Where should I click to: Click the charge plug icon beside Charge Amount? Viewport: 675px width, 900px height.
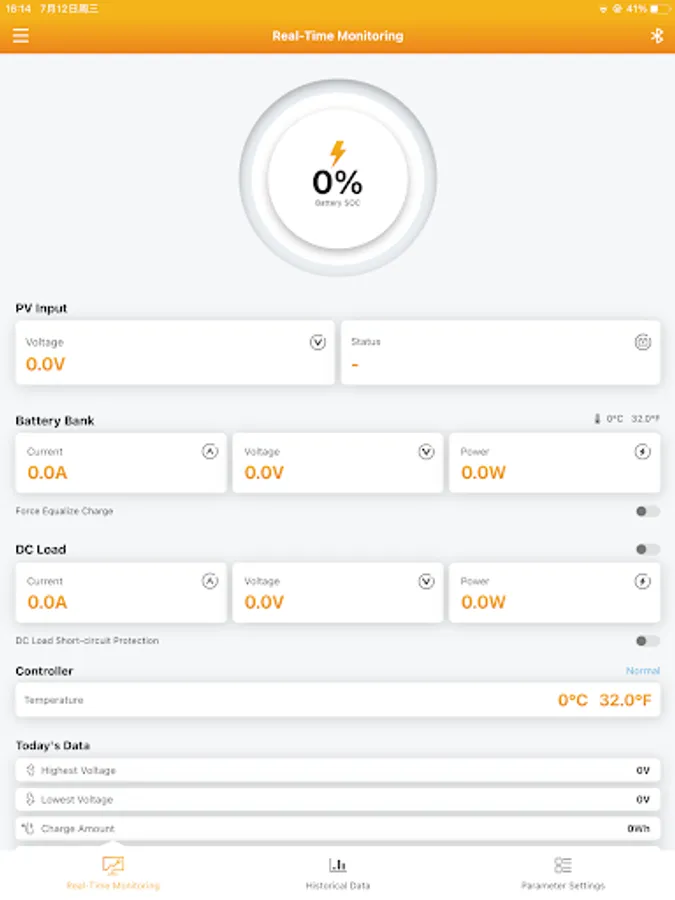click(x=26, y=828)
